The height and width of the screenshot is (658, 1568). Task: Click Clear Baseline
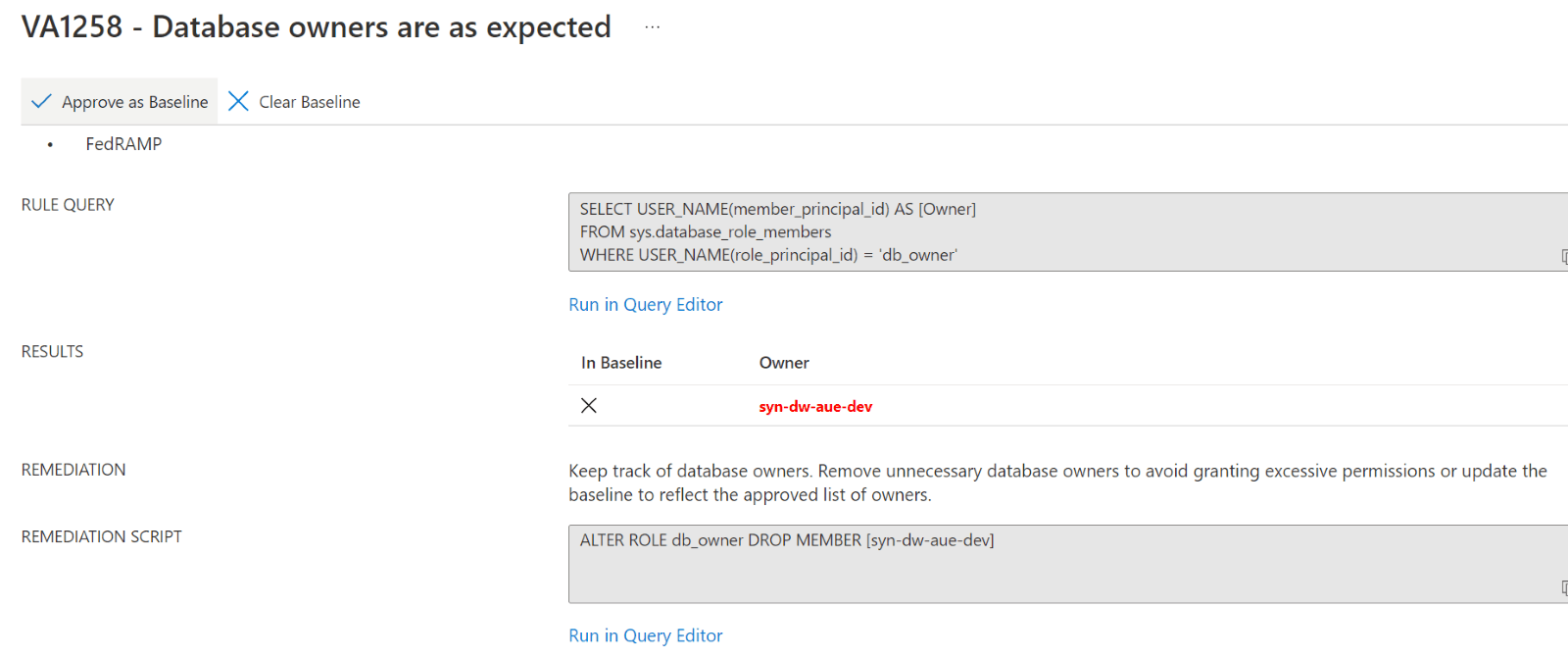[x=294, y=102]
